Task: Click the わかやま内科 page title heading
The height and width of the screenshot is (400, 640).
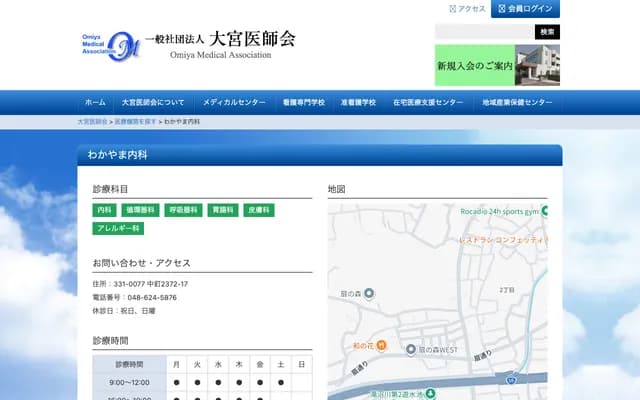Action: 118,155
